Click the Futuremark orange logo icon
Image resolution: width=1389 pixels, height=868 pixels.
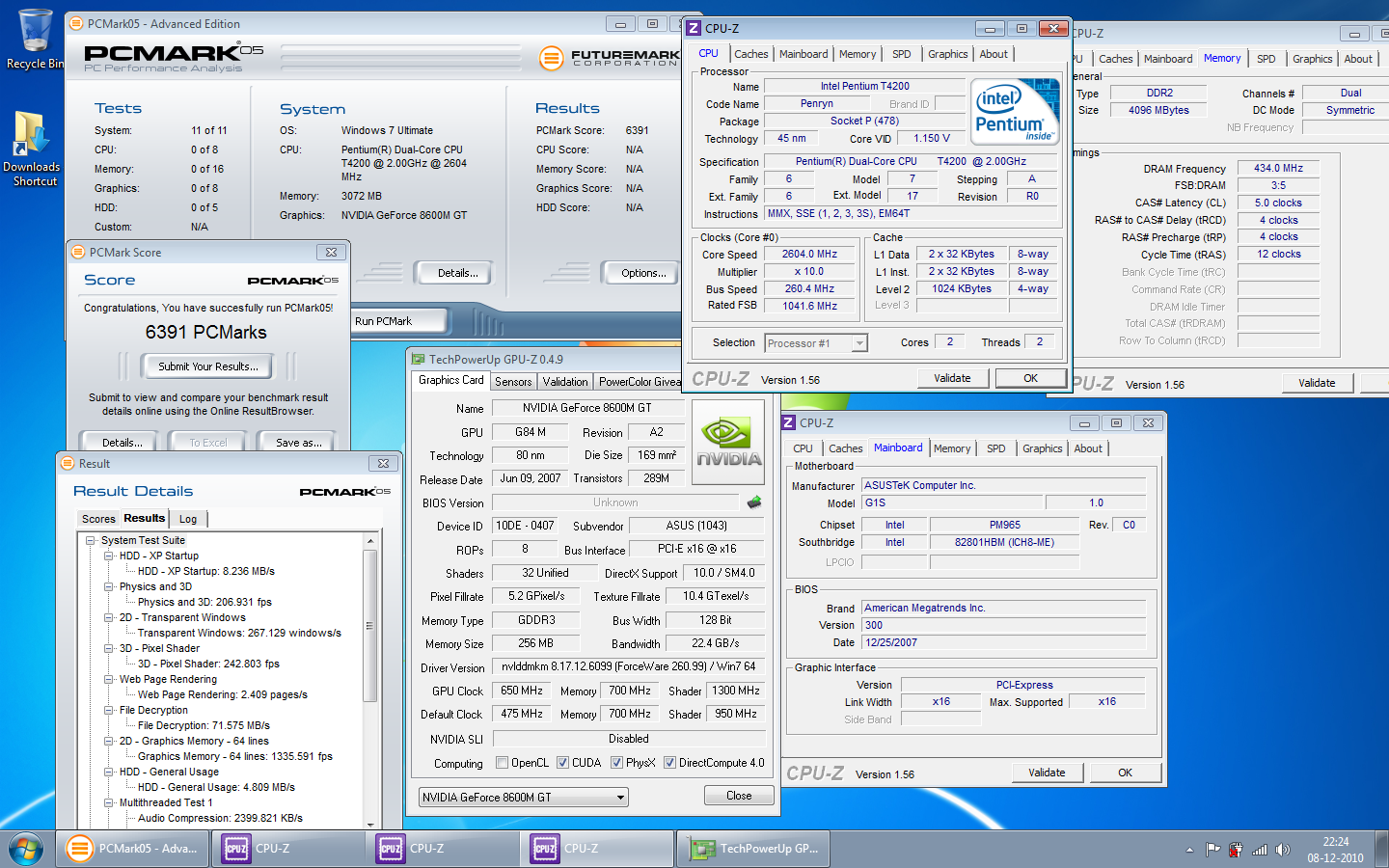[551, 58]
